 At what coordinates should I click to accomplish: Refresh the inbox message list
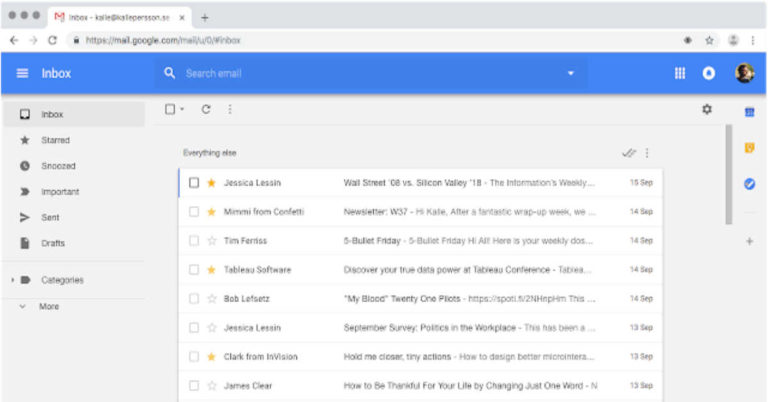click(206, 109)
